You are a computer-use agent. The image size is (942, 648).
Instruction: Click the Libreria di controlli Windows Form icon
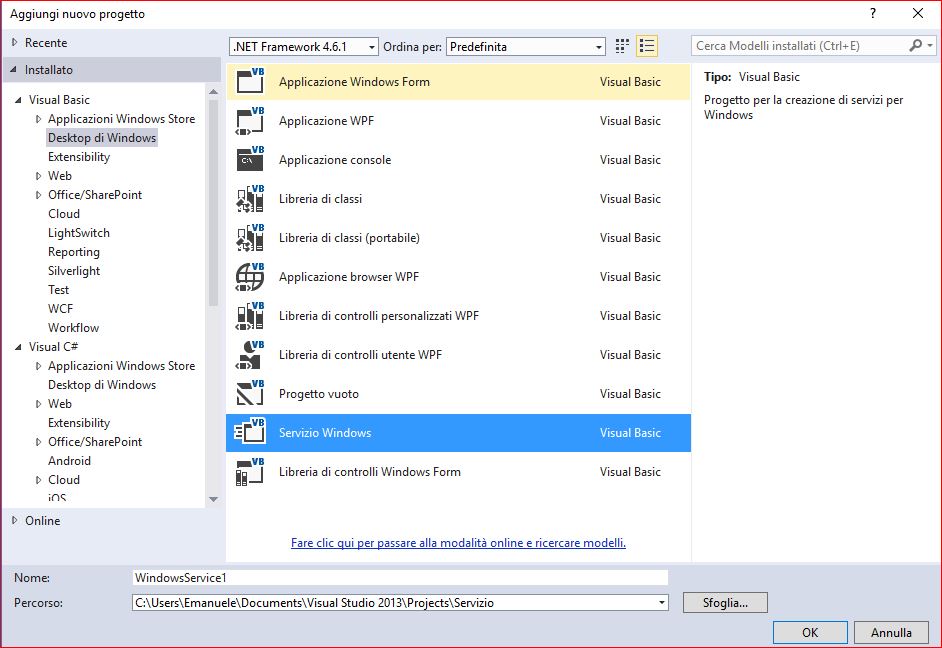(x=250, y=471)
